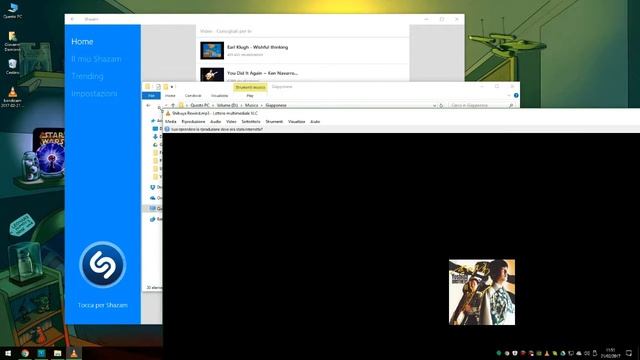Select the Strumenti musica contextual tab
640x360 pixels.
coord(250,87)
